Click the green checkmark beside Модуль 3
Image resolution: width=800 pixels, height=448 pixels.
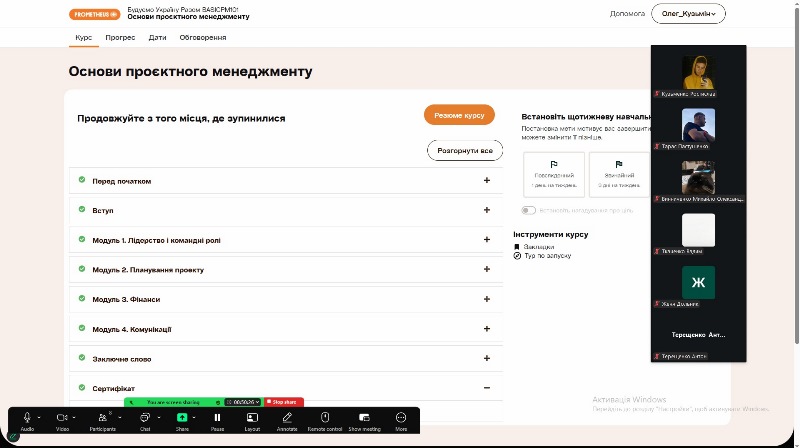(x=82, y=298)
